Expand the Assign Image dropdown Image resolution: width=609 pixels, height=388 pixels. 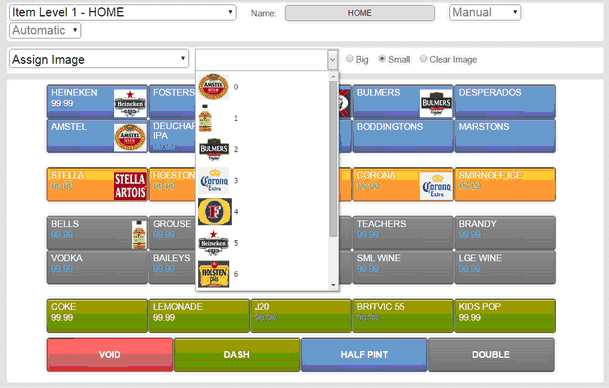(99, 59)
